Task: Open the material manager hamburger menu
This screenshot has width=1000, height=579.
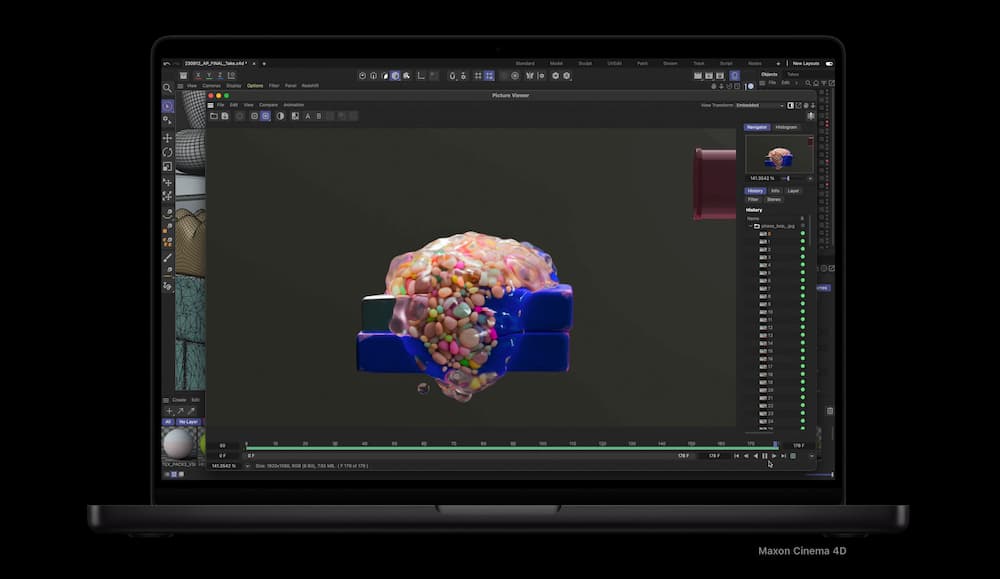Action: click(166, 400)
